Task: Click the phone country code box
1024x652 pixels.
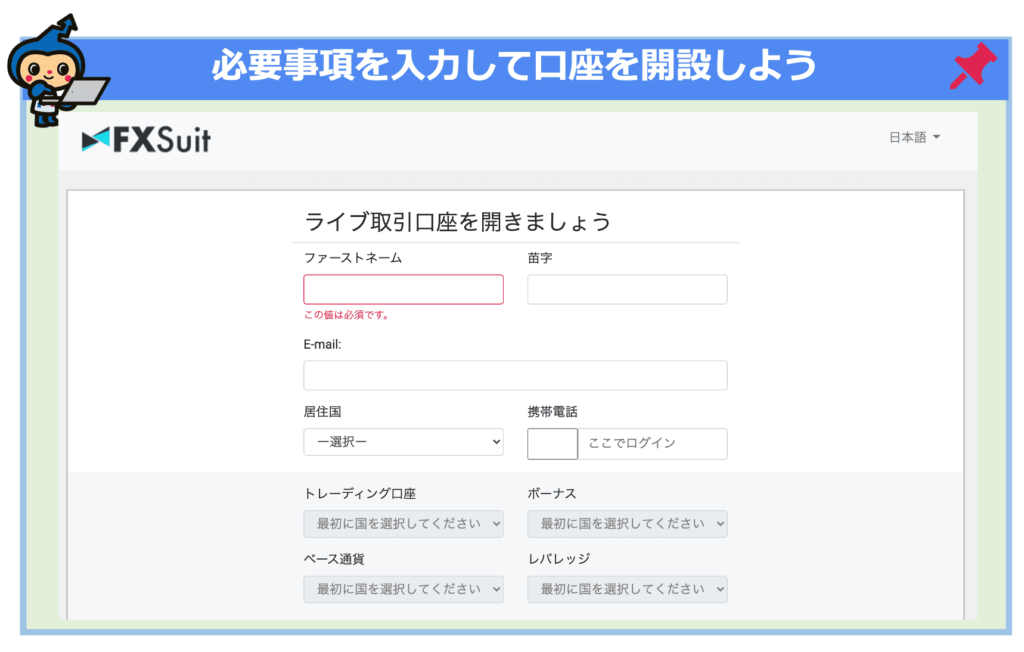Action: (552, 444)
